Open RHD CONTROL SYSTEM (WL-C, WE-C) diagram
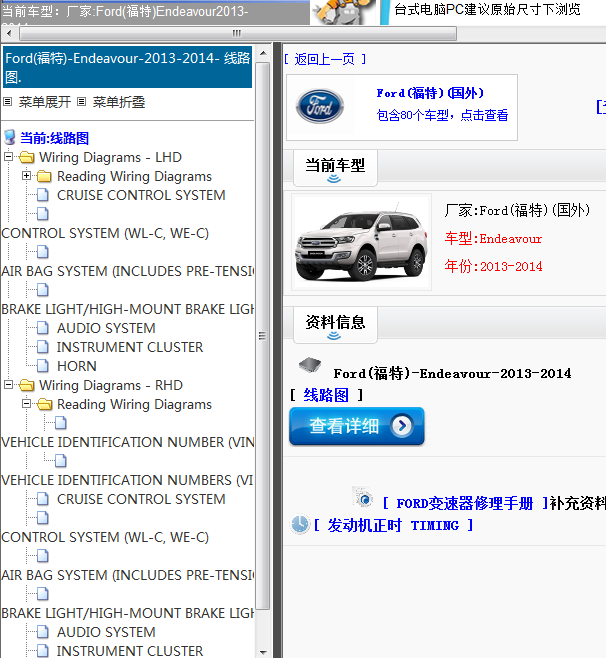Image resolution: width=606 pixels, height=658 pixels. click(x=105, y=537)
